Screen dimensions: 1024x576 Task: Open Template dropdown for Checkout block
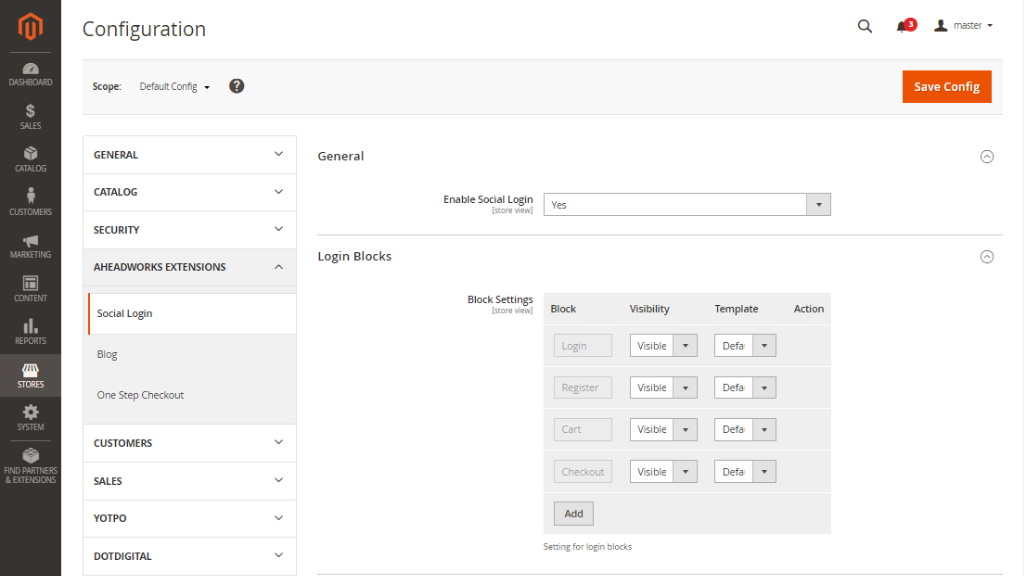point(745,472)
